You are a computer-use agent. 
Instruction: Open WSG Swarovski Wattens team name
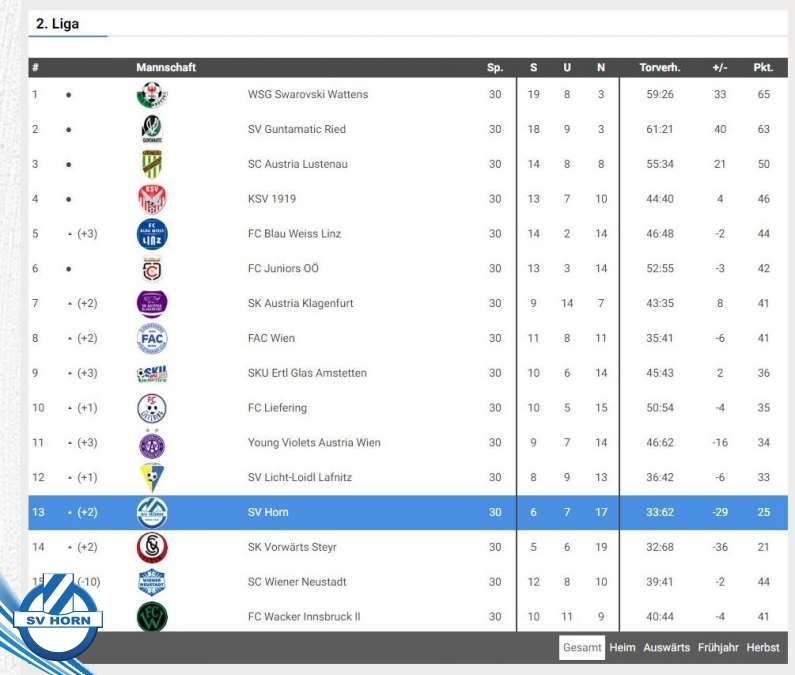(x=308, y=94)
